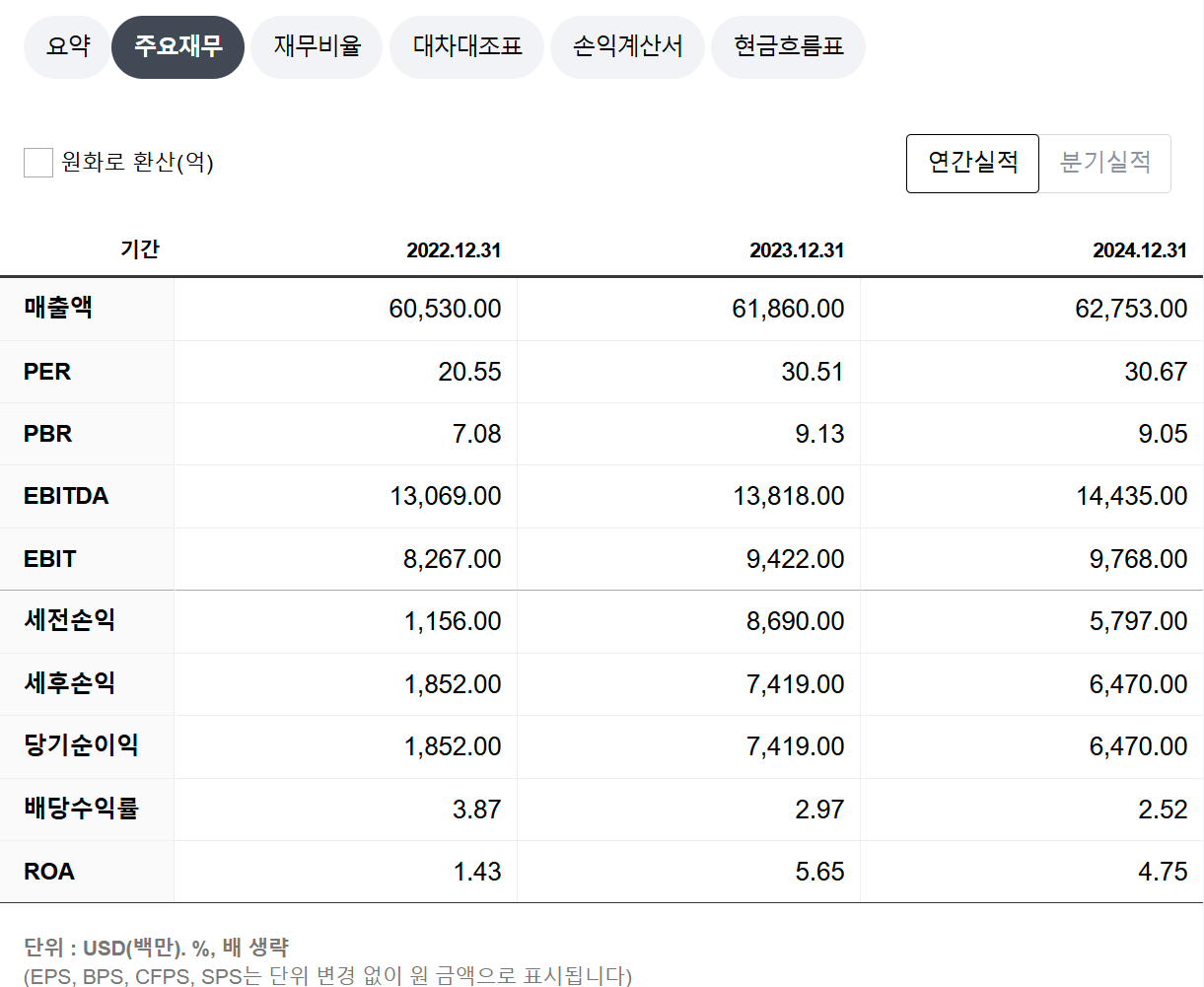The height and width of the screenshot is (987, 1204).
Task: Select the EBITDA row label
Action: pyautogui.click(x=66, y=496)
